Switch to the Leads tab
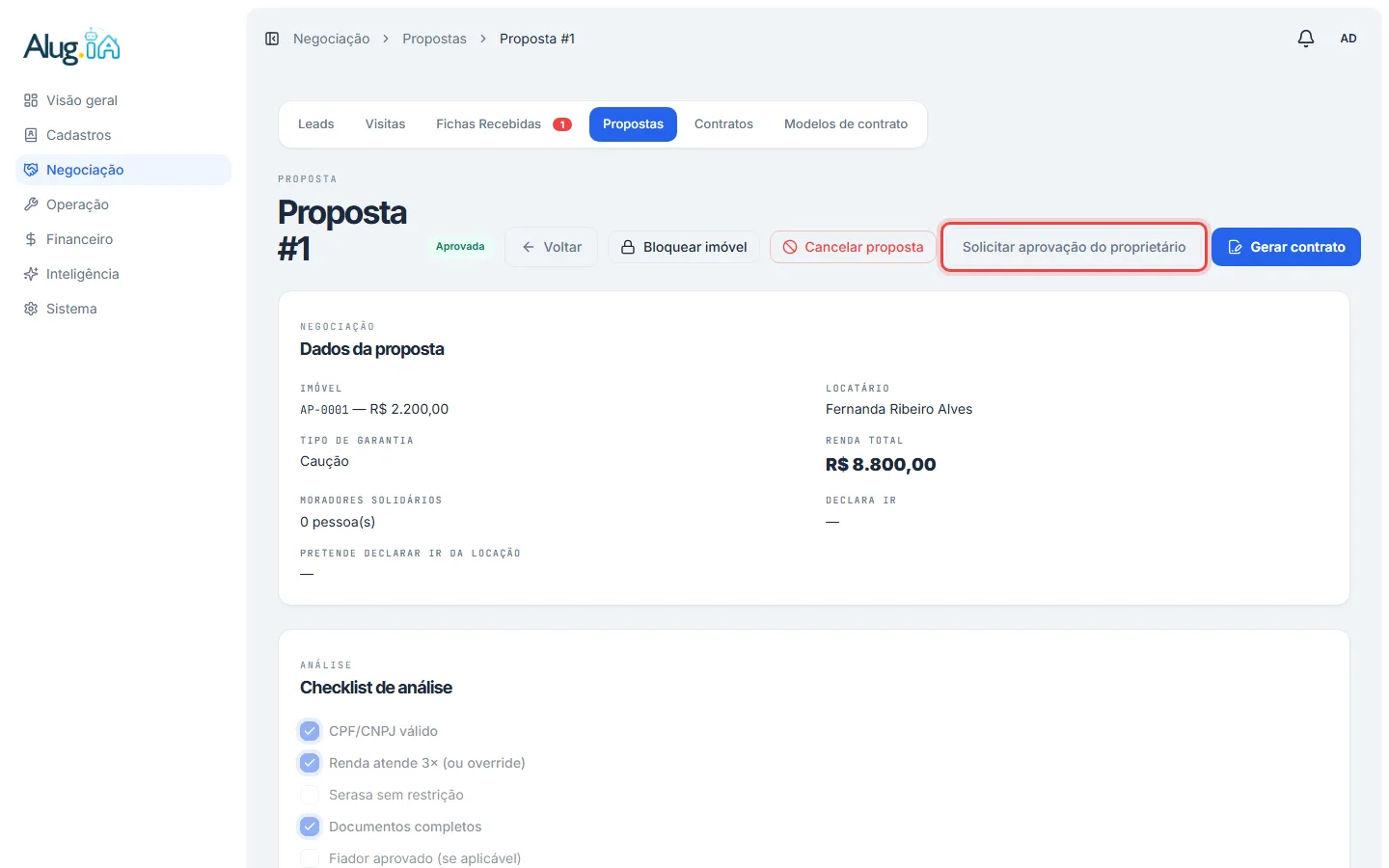The width and height of the screenshot is (1389, 868). coord(315,124)
